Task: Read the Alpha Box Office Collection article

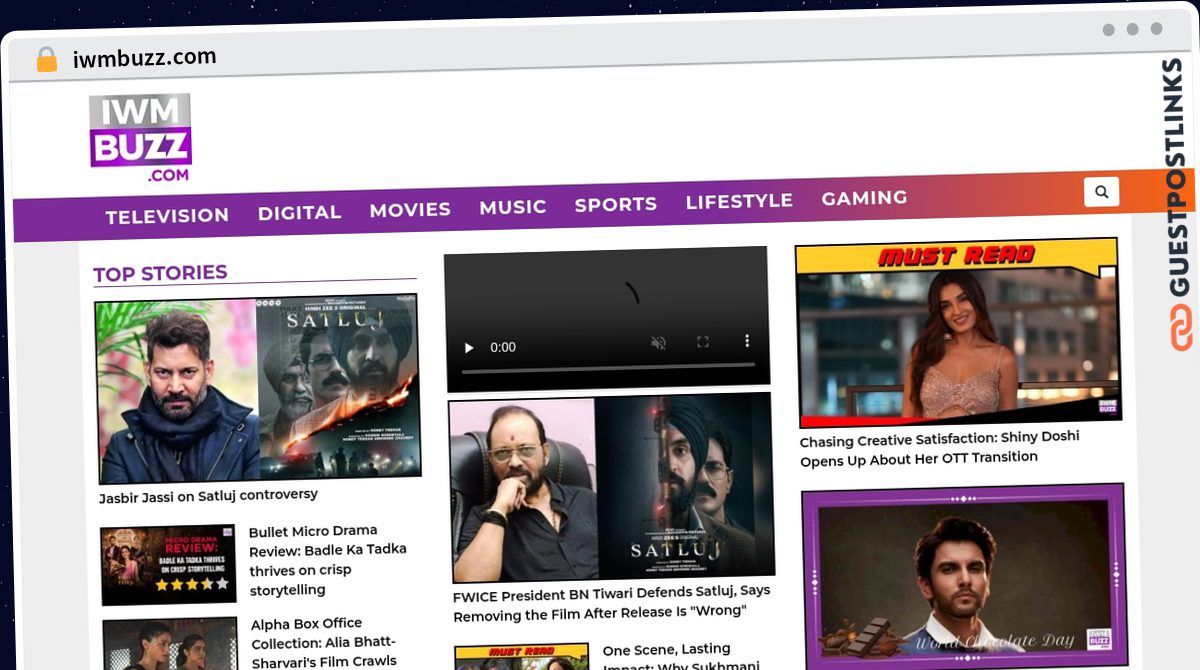Action: pos(324,641)
